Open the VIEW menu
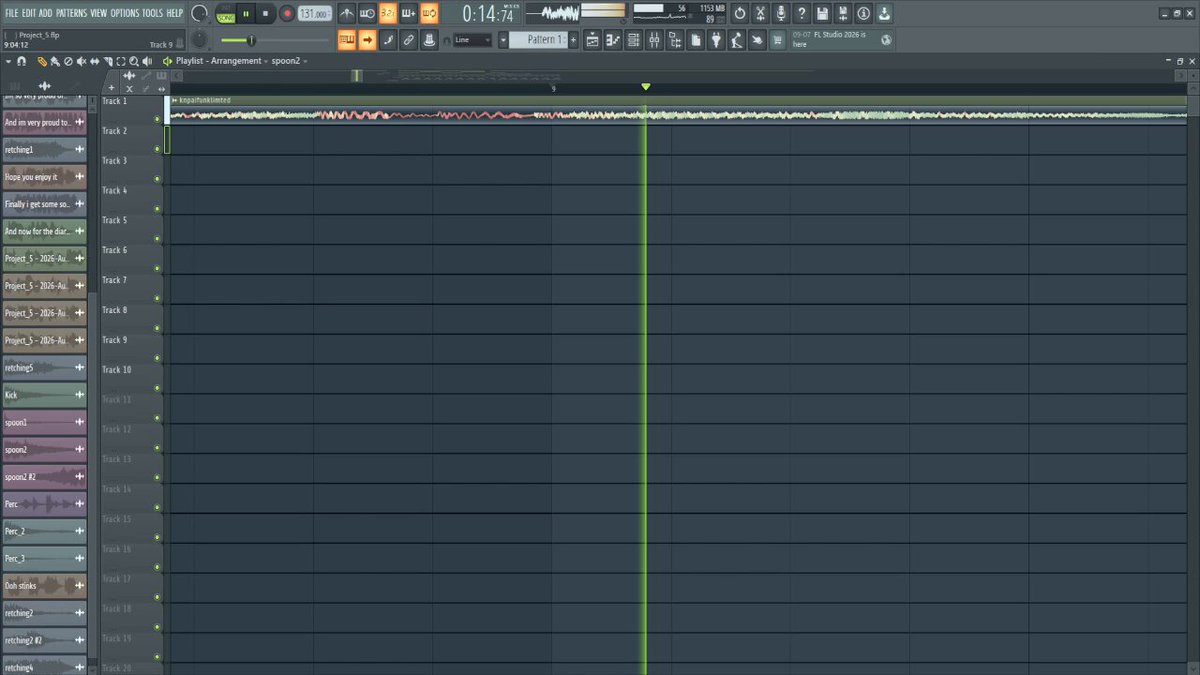Screen dimensions: 1200x675 point(99,13)
